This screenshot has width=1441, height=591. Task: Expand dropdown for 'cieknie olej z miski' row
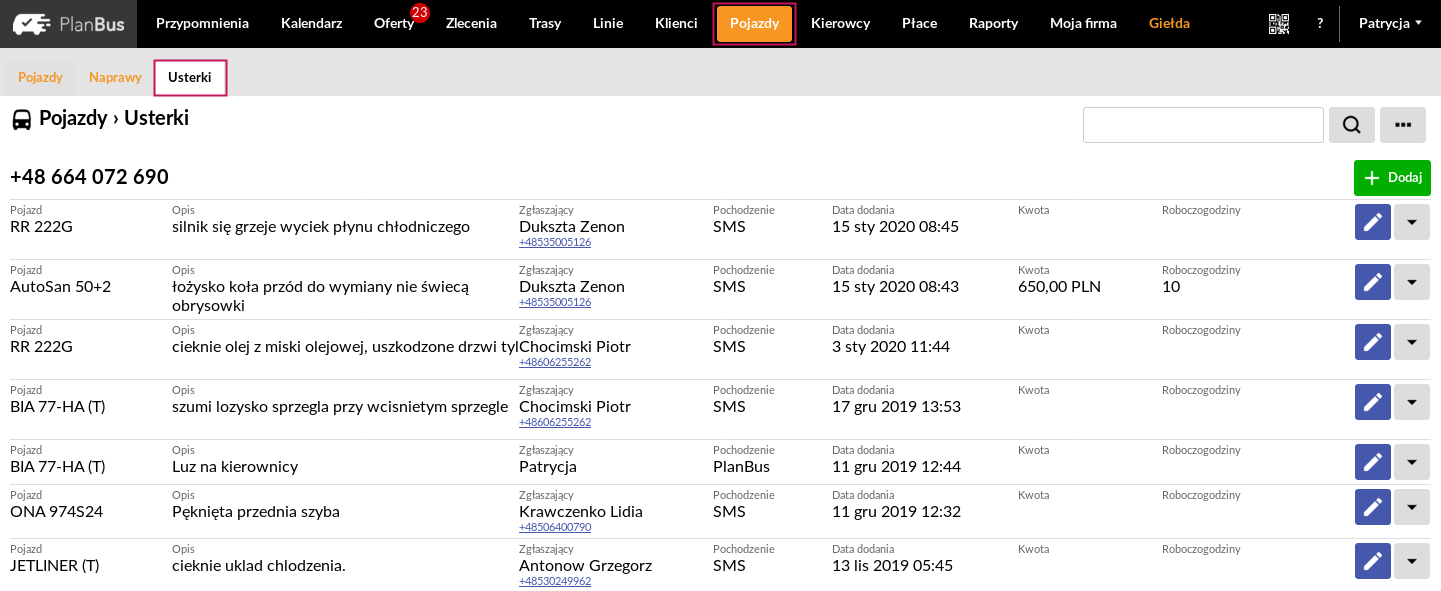(x=1412, y=342)
